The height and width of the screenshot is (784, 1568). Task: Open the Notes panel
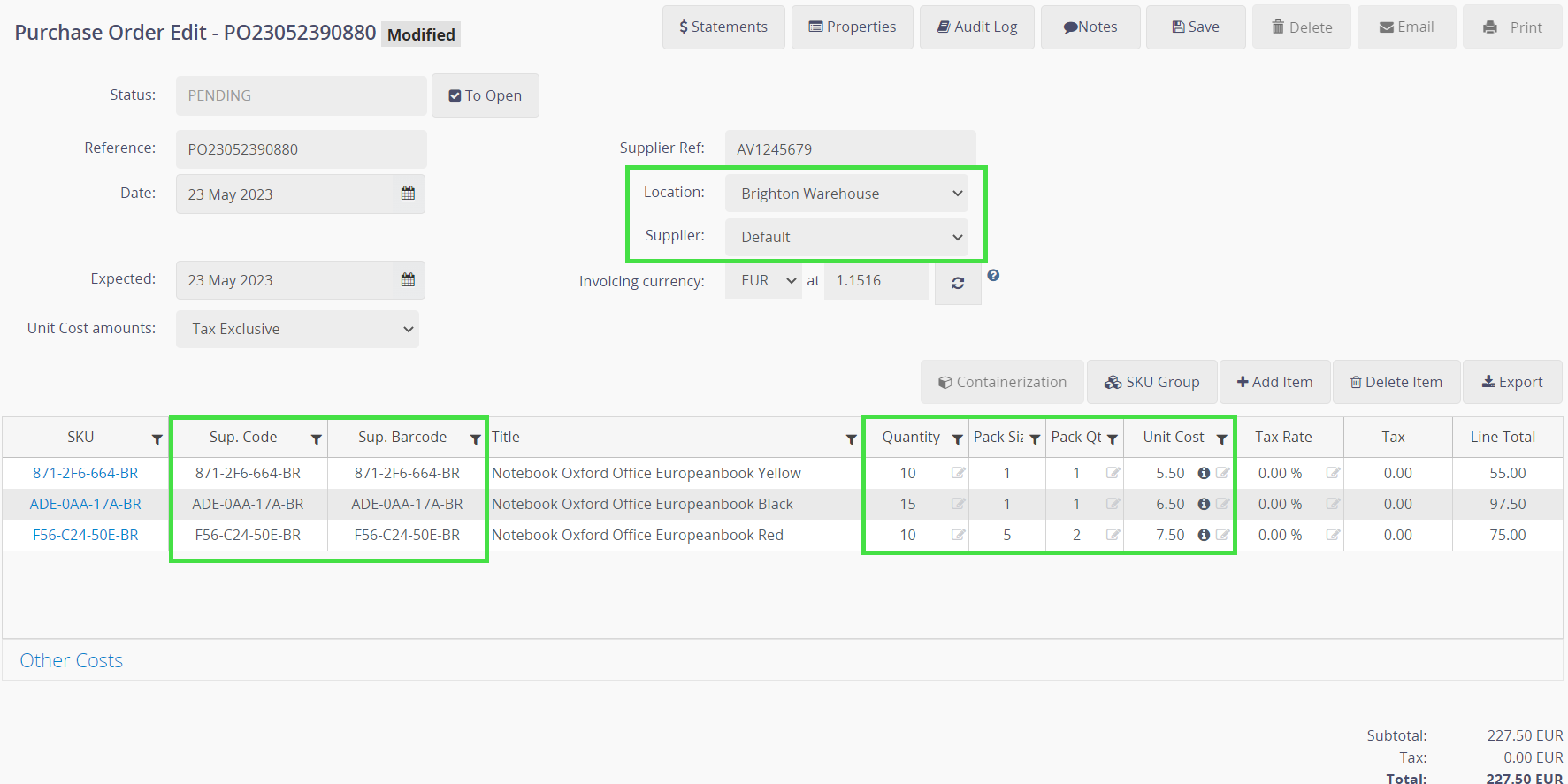pyautogui.click(x=1090, y=27)
